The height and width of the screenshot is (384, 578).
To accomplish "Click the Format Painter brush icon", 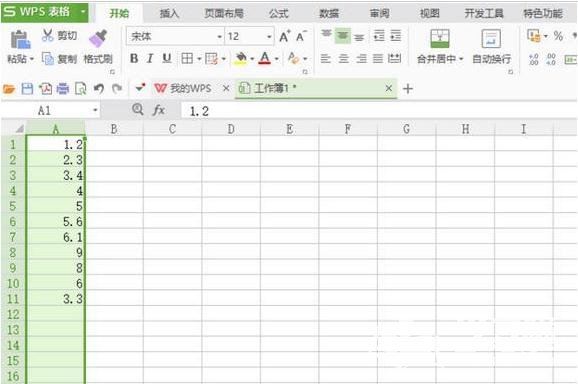I will pyautogui.click(x=98, y=38).
